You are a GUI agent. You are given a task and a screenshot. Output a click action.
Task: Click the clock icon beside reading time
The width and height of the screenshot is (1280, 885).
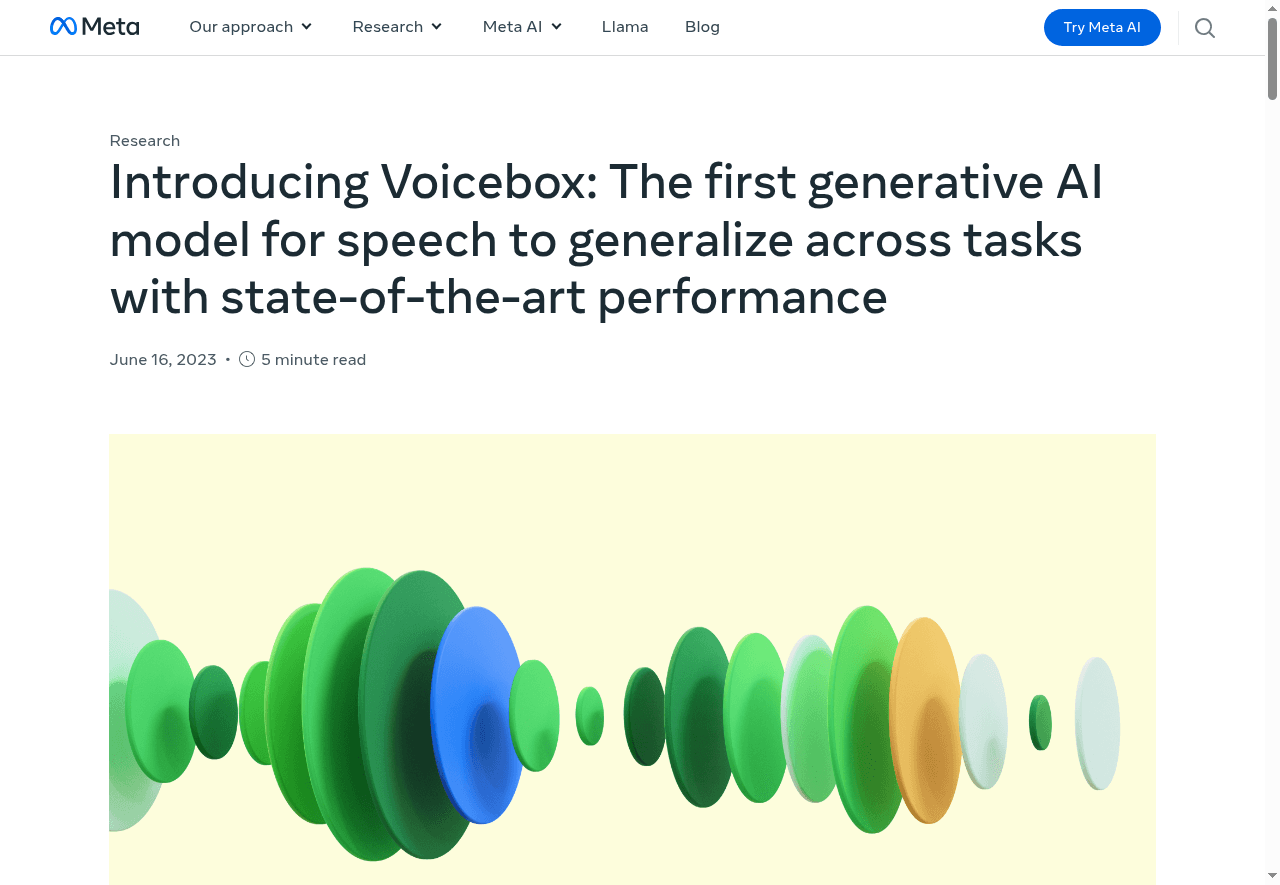click(246, 358)
